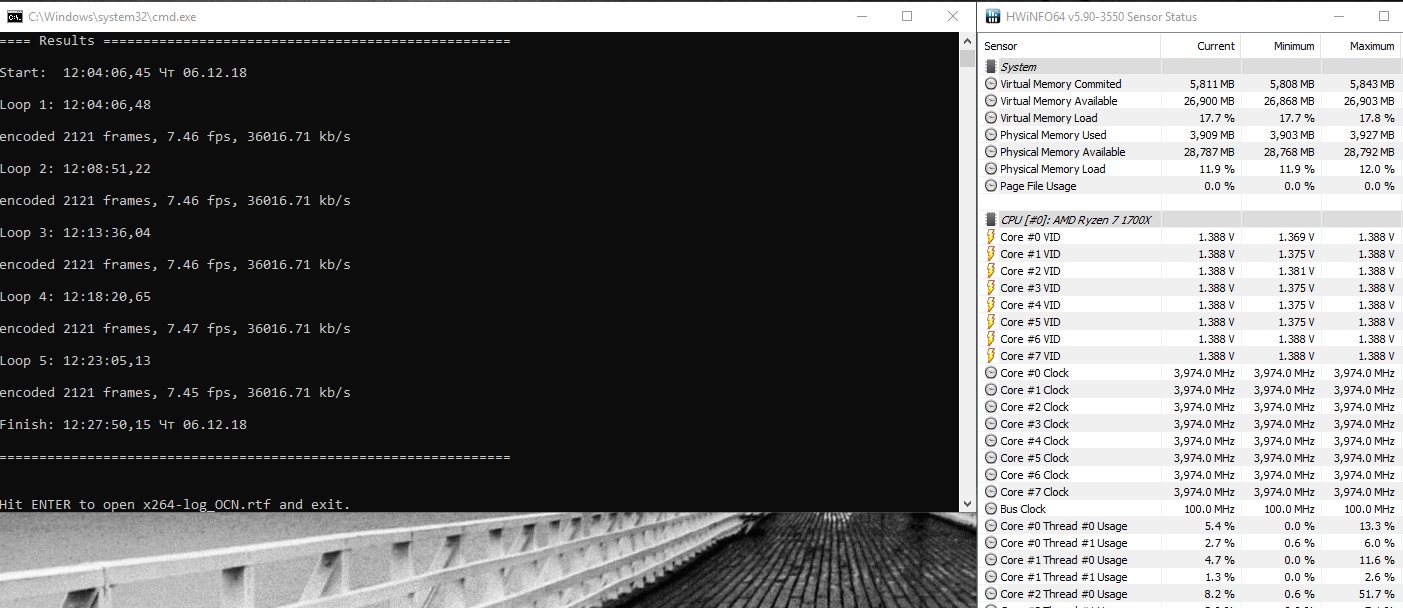
Task: Click the Loop 1 timestamp line
Action: [76, 104]
